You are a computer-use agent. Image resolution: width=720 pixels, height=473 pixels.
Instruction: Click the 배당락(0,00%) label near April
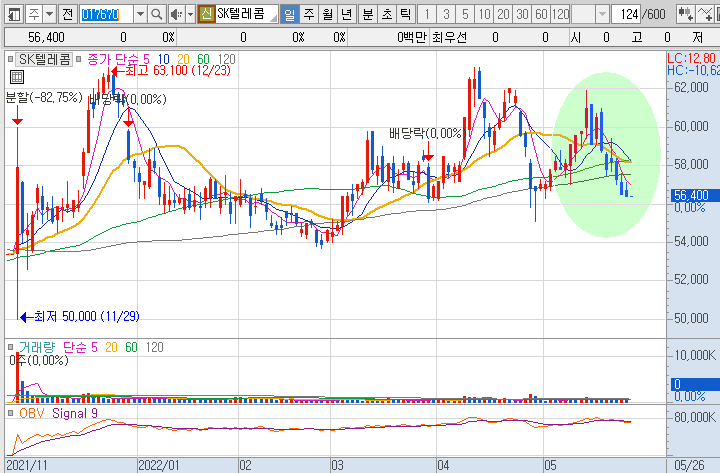click(x=427, y=134)
